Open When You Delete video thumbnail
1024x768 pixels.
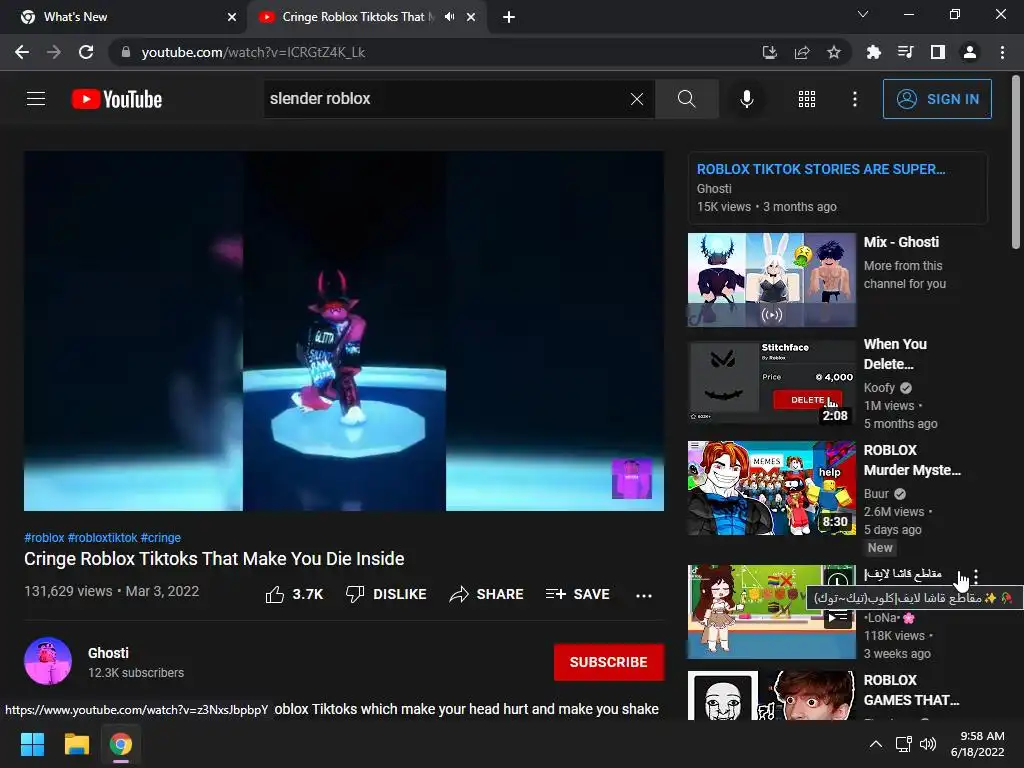click(x=771, y=382)
